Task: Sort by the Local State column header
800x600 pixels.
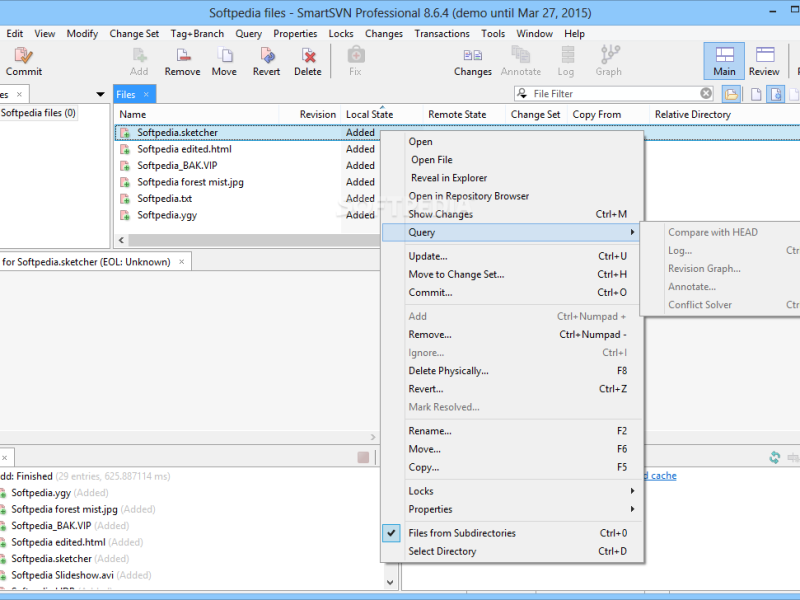Action: 382,115
